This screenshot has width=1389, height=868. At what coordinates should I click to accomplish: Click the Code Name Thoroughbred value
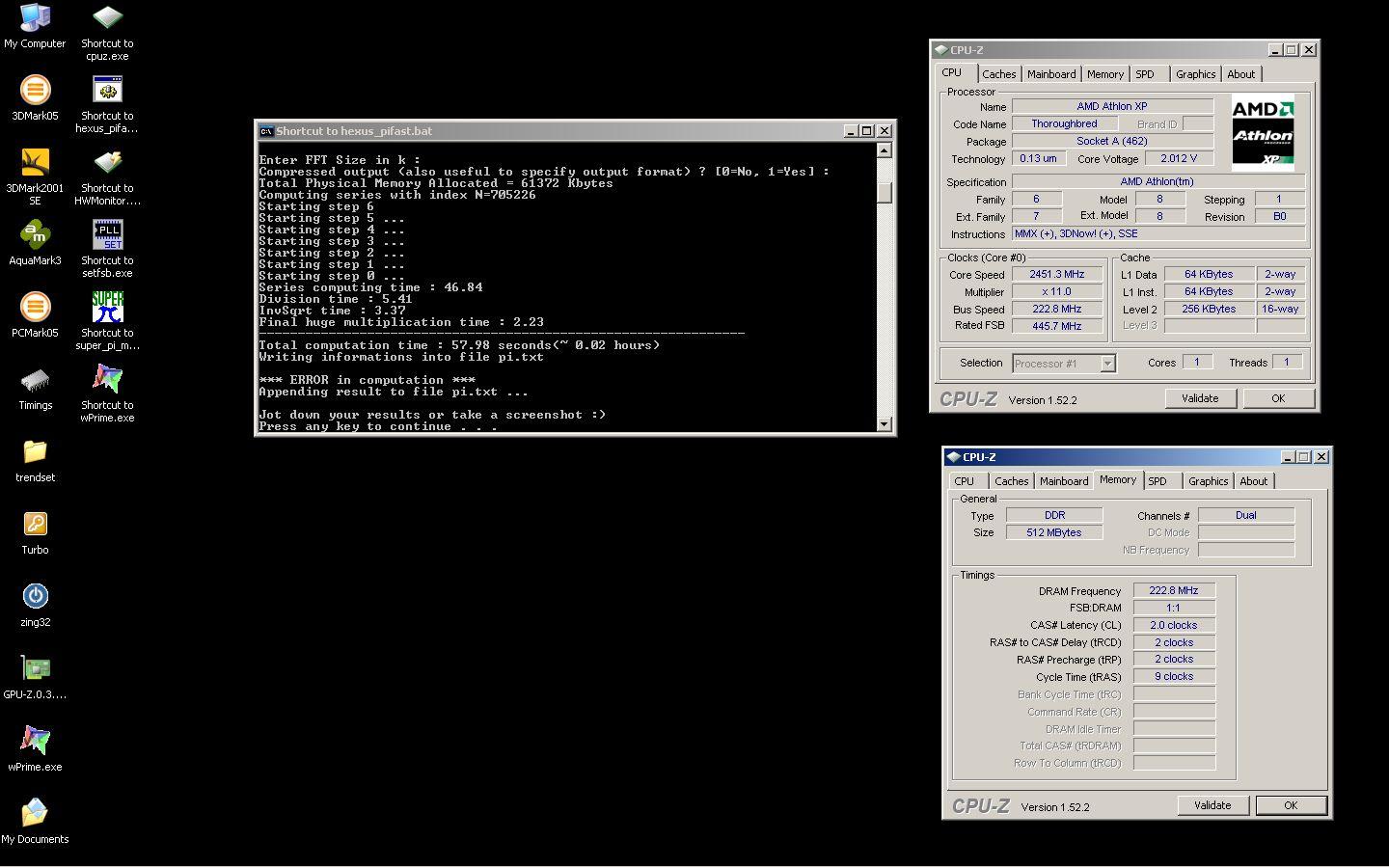point(1064,124)
